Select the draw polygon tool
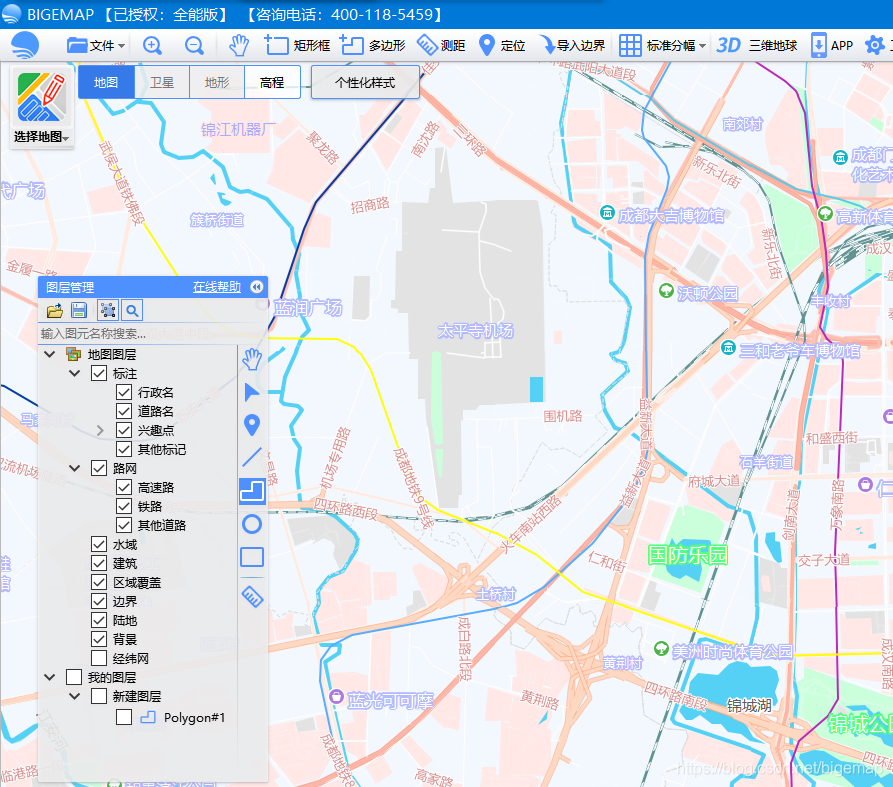893x787 pixels. (x=252, y=491)
